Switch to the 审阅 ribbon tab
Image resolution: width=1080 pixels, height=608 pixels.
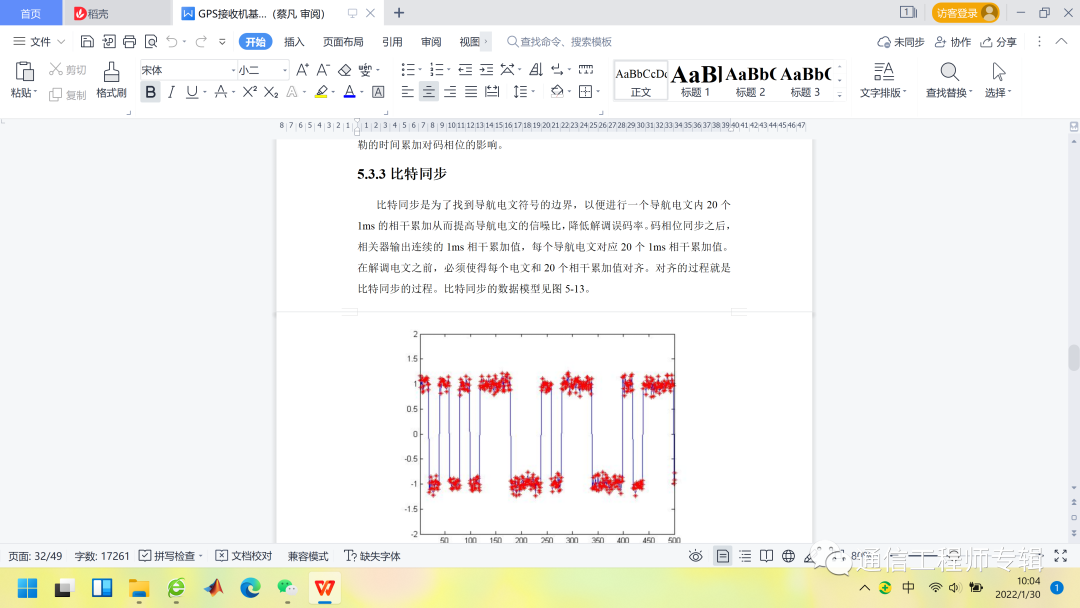[x=431, y=42]
